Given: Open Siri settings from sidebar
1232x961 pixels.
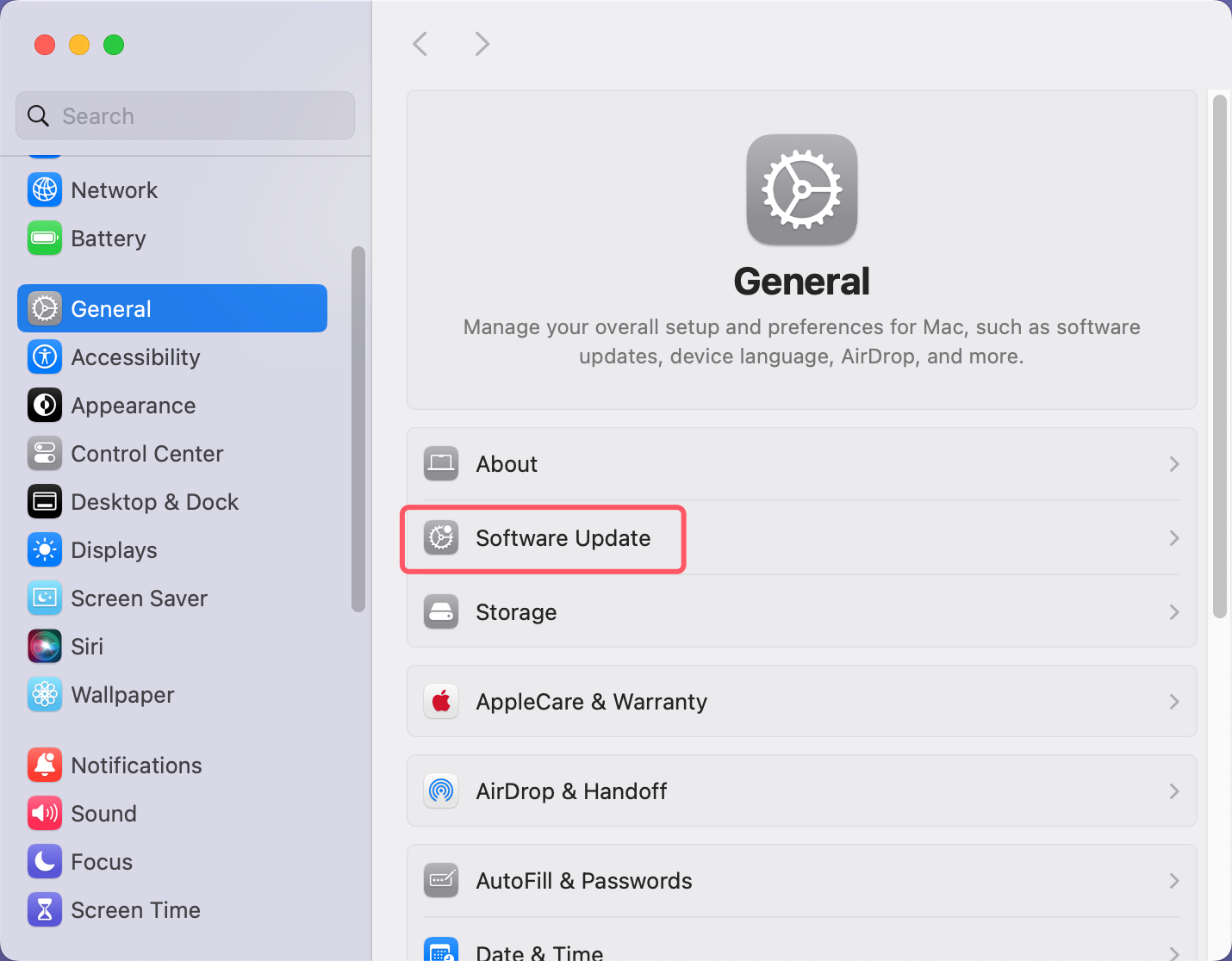Looking at the screenshot, I should (87, 646).
